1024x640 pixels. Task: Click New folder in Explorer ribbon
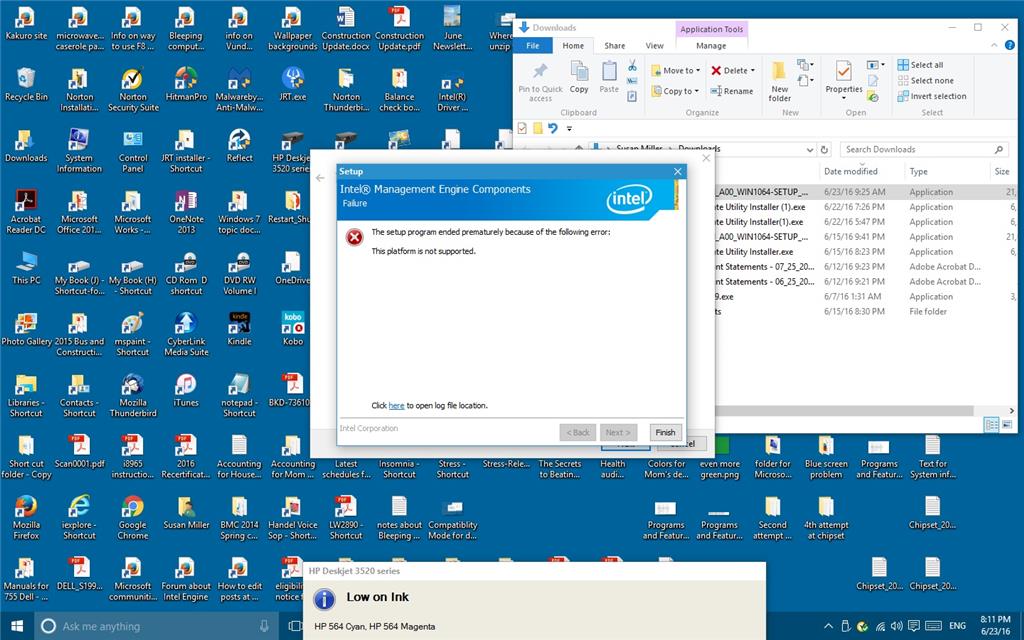tap(780, 82)
